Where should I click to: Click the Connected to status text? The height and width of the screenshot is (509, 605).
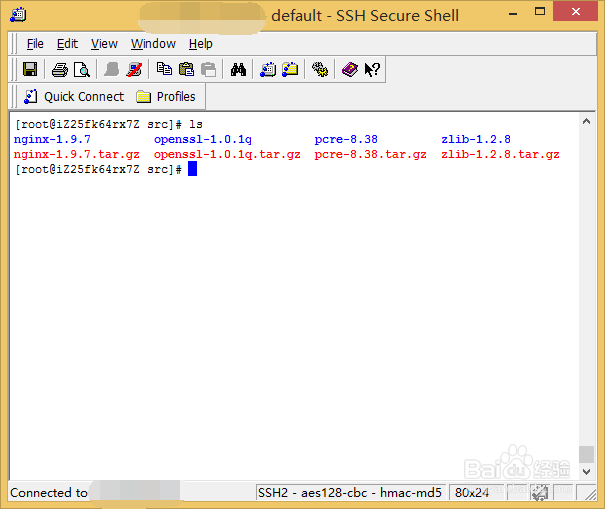pyautogui.click(x=49, y=493)
